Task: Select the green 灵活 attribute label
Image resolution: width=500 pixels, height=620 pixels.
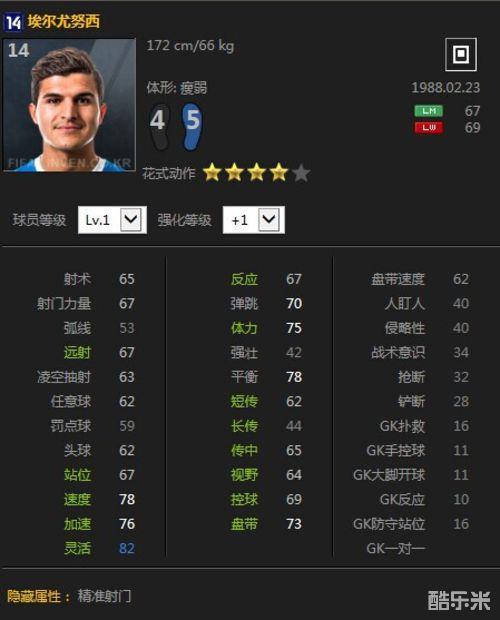Action: pos(77,548)
